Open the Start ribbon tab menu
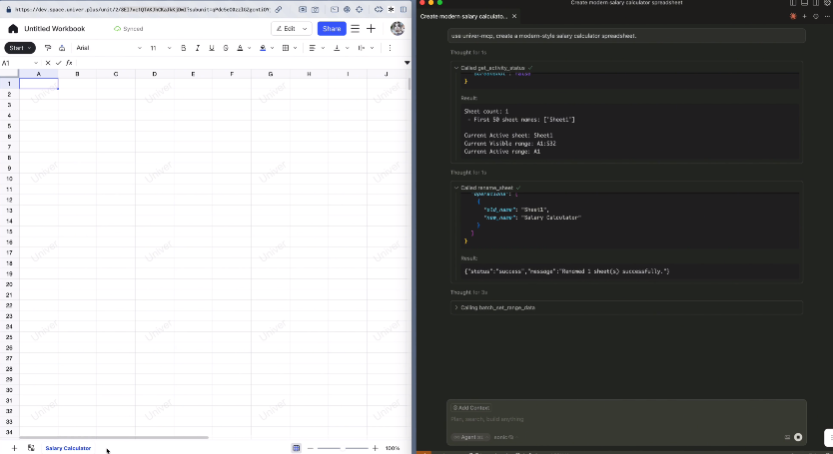Viewport: 833px width, 454px height. (x=20, y=48)
